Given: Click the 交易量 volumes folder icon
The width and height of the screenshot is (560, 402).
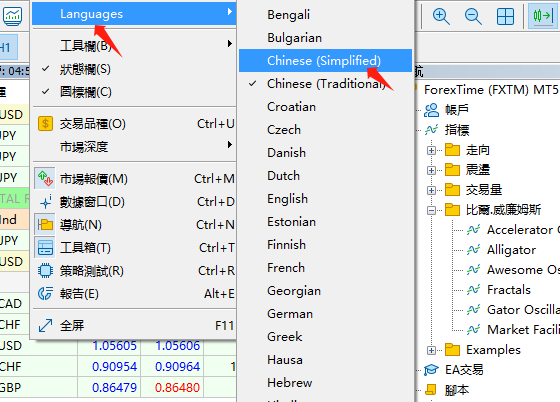Looking at the screenshot, I should click(452, 190).
